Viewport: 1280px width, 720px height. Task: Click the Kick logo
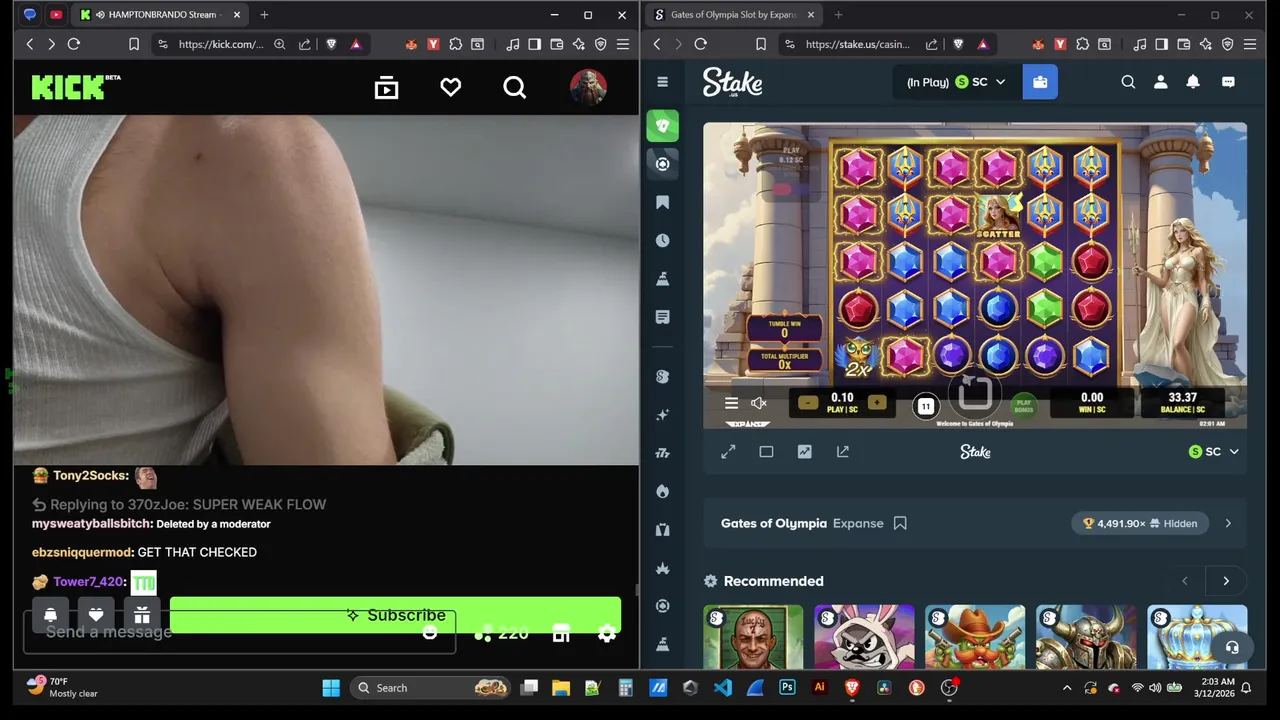75,87
